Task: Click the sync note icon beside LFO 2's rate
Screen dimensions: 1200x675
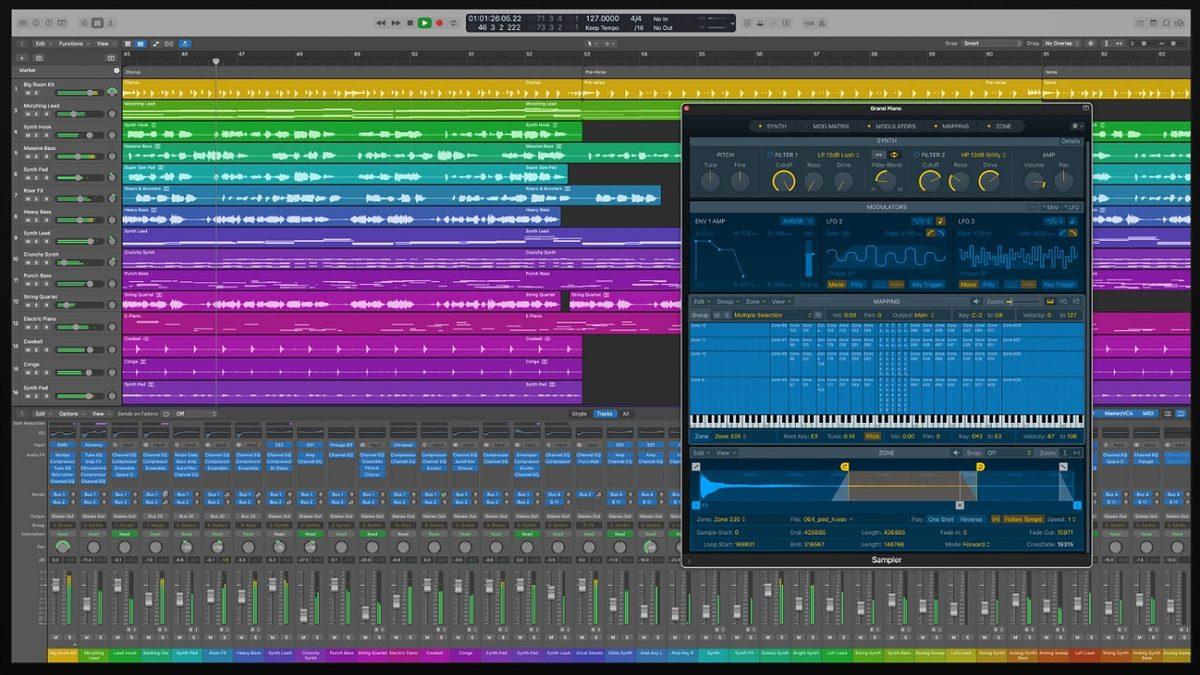Action: click(x=940, y=220)
